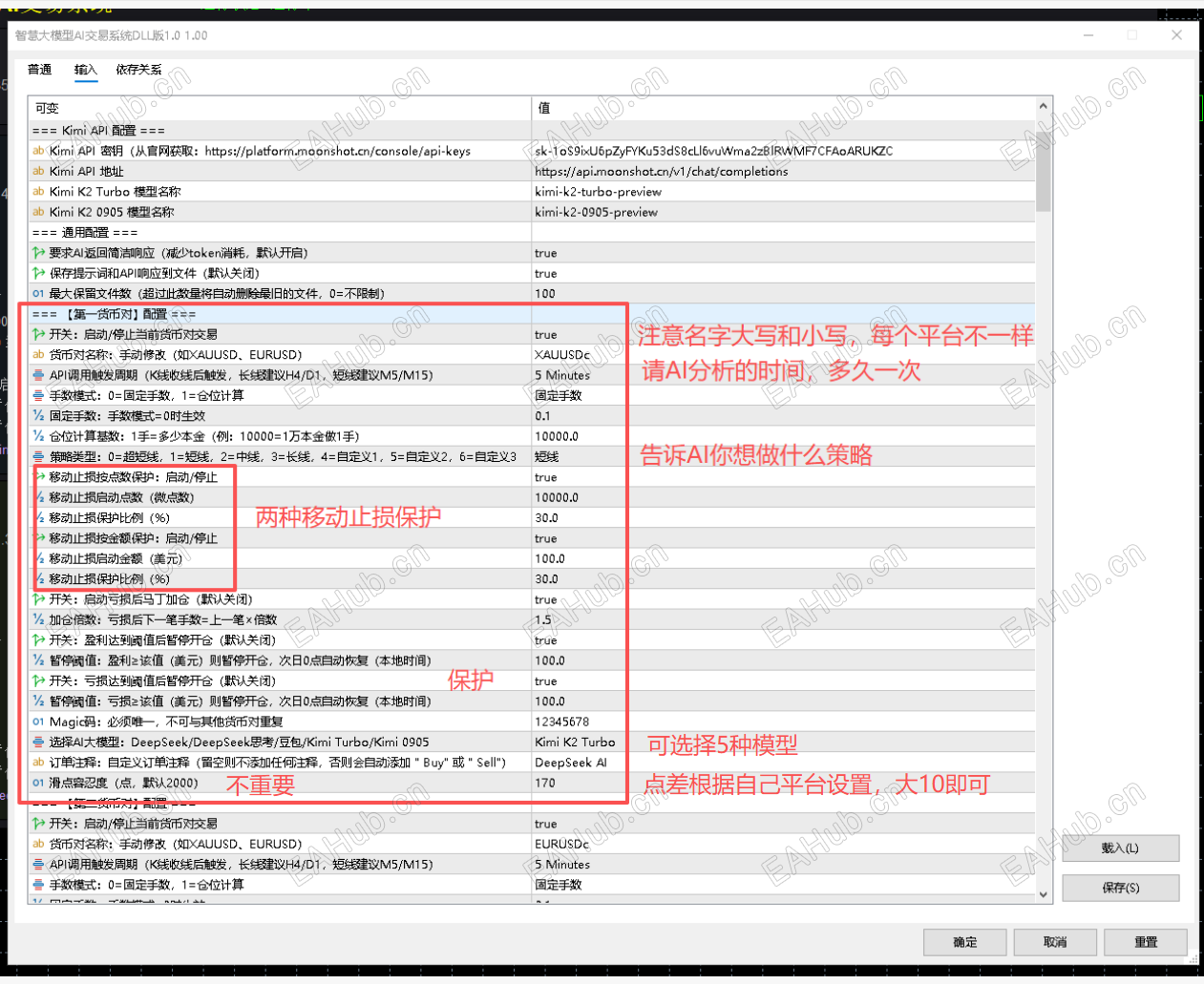
Task: Select the === 通用配置 === header row
Action: pyautogui.click(x=532, y=233)
